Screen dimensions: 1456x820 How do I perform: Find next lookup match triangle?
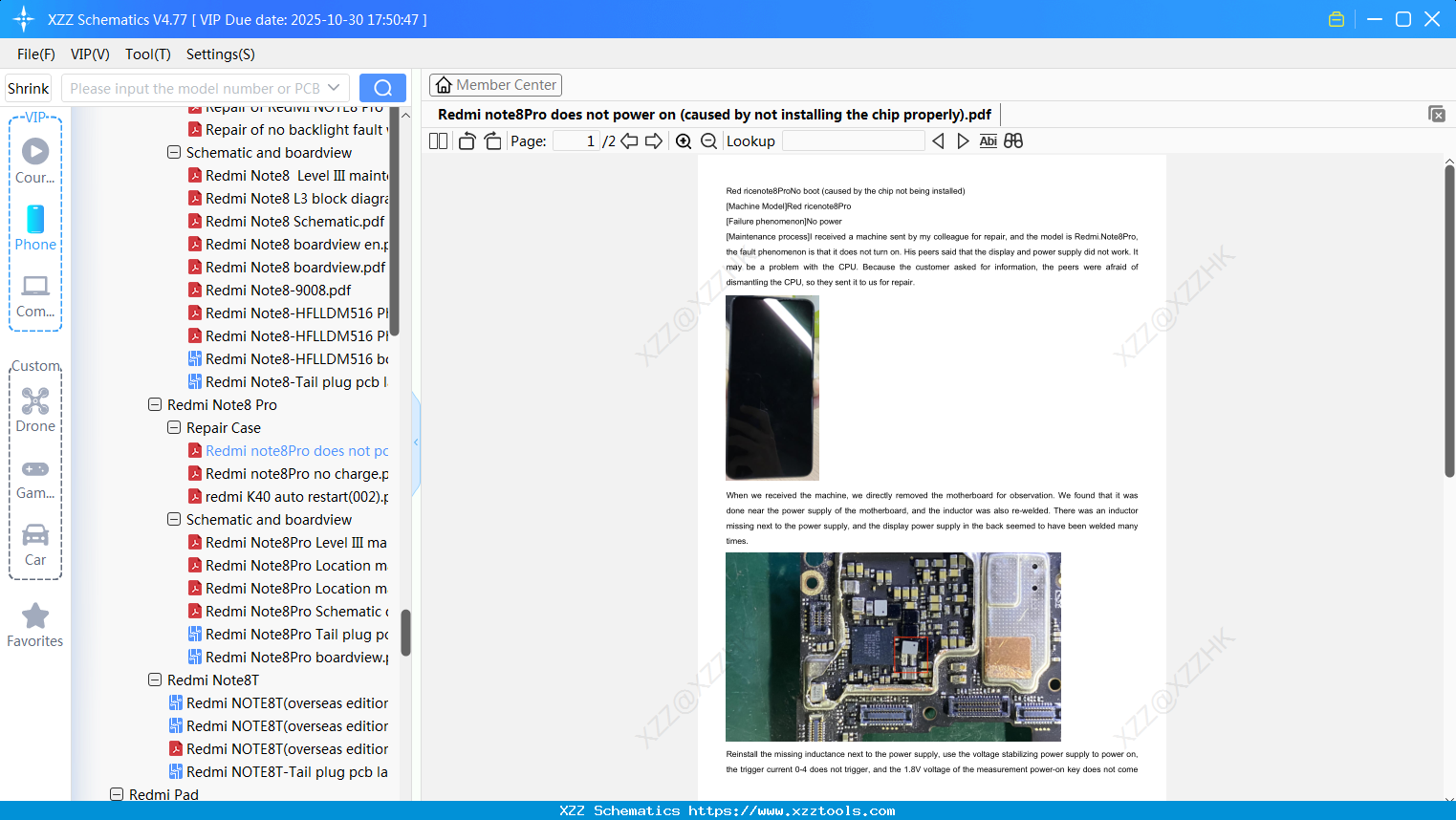pyautogui.click(x=963, y=141)
